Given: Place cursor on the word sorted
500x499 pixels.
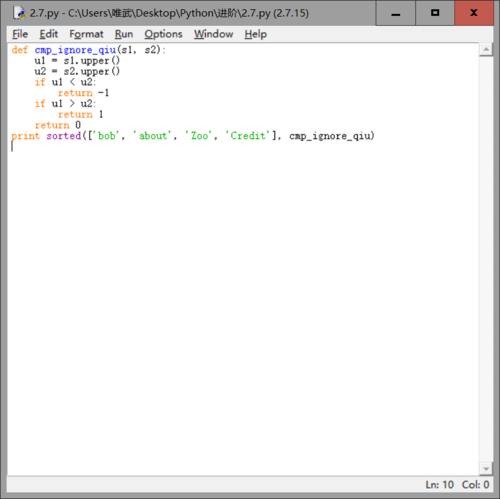Looking at the screenshot, I should (x=64, y=136).
